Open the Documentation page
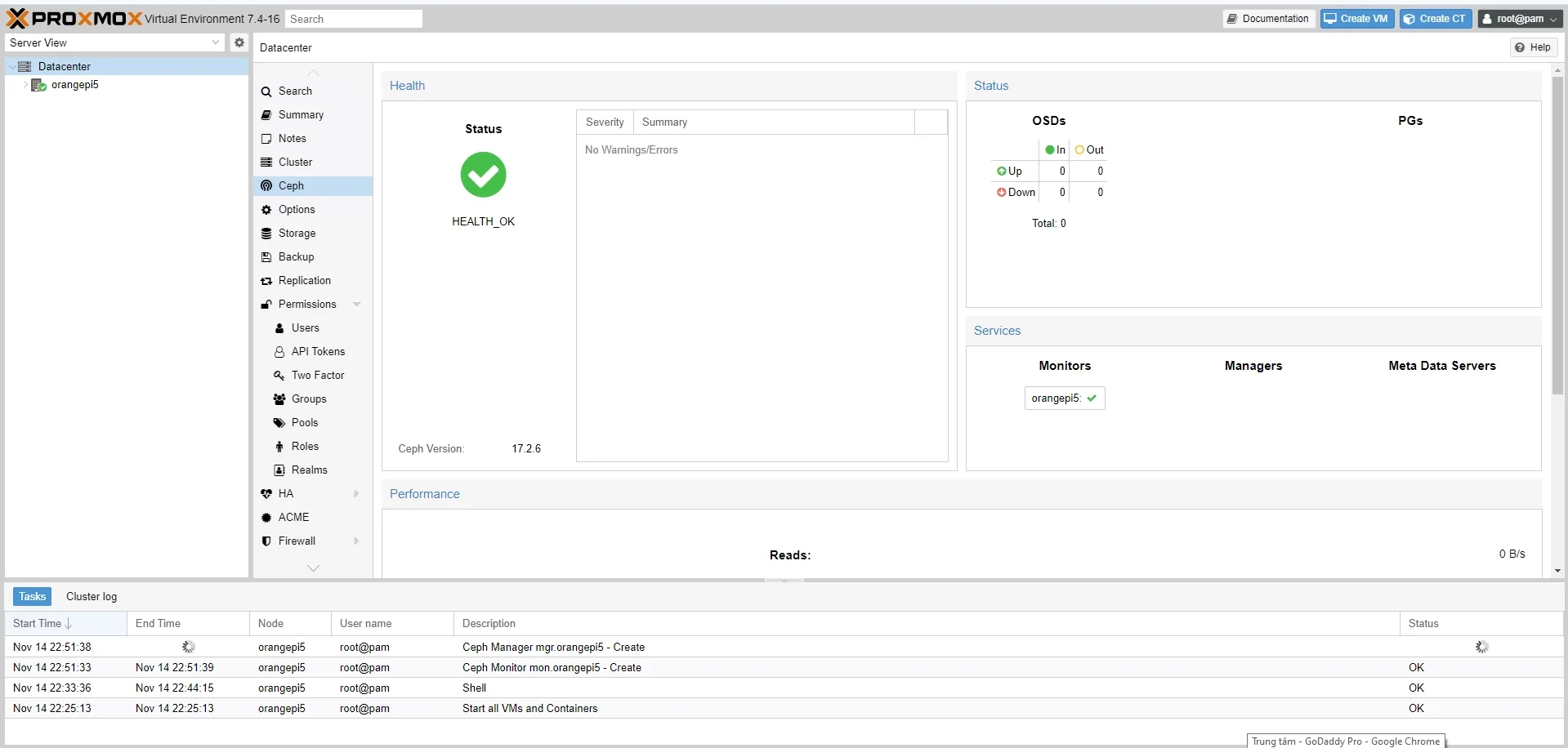Viewport: 1568px width, 748px height. 1268,19
